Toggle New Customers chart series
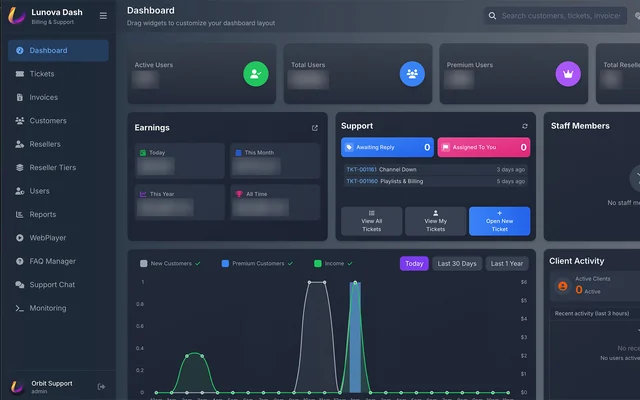 (x=170, y=264)
